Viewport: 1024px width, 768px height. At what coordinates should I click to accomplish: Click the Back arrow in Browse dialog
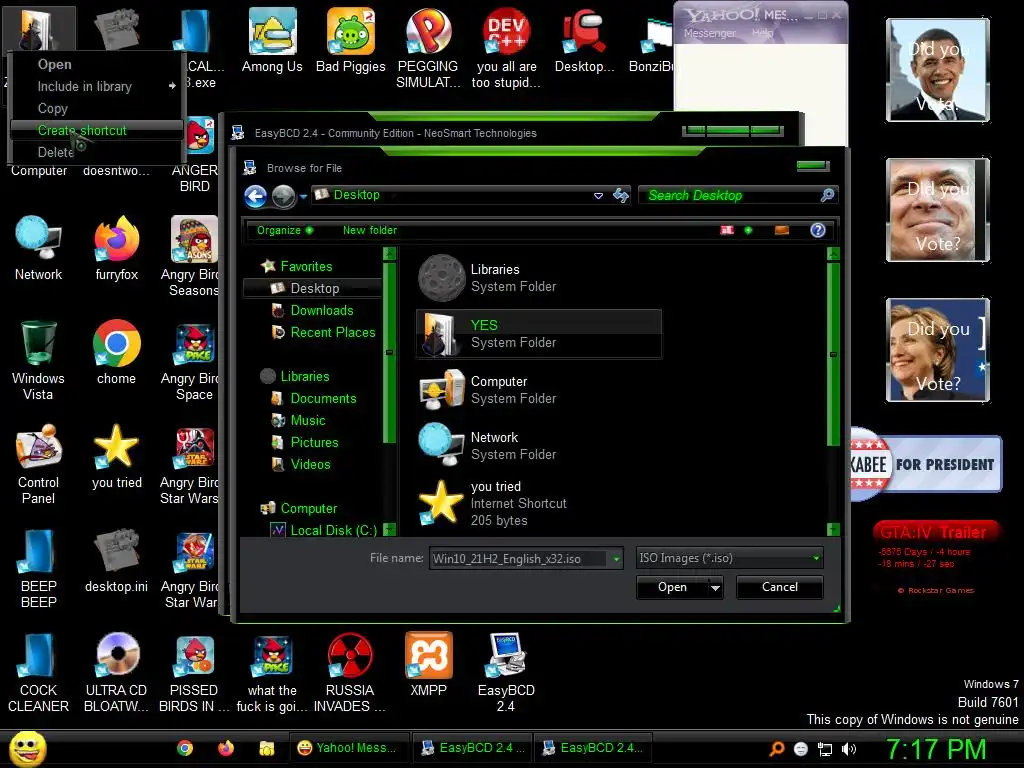pos(255,196)
